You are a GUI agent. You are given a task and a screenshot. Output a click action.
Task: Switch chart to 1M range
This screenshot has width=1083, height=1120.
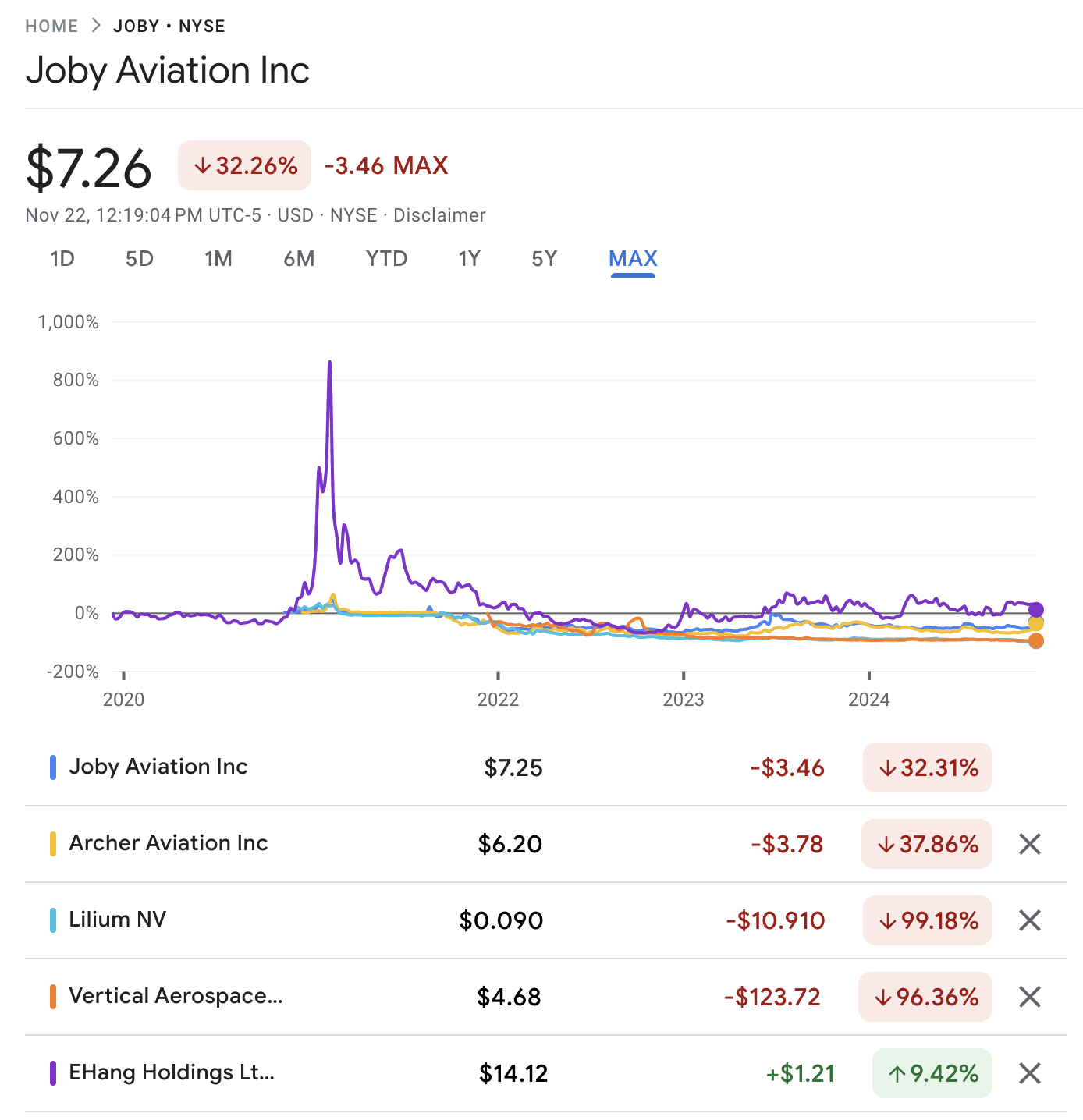(x=218, y=259)
